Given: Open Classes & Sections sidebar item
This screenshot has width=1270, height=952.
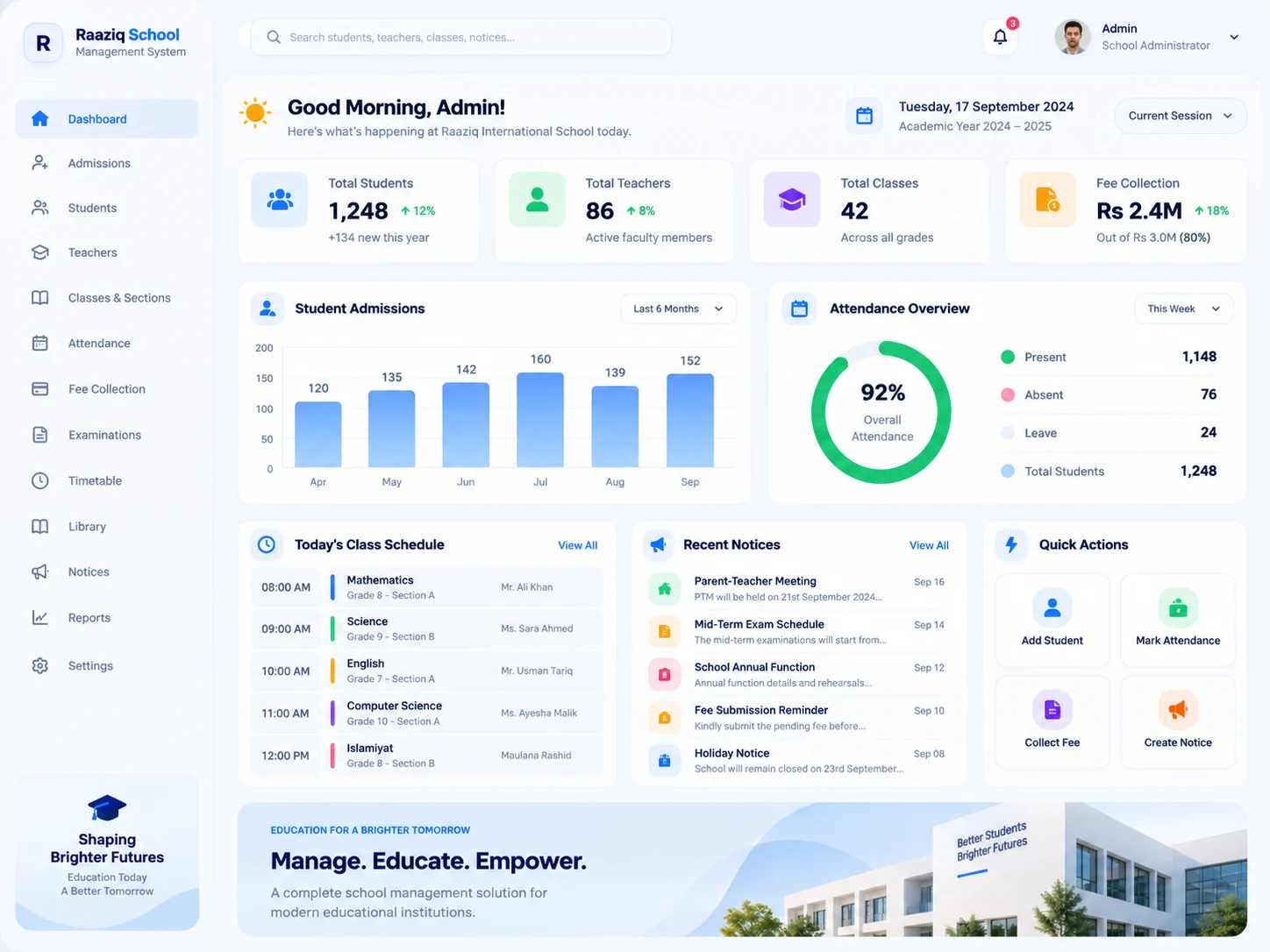Looking at the screenshot, I should 107,298.
